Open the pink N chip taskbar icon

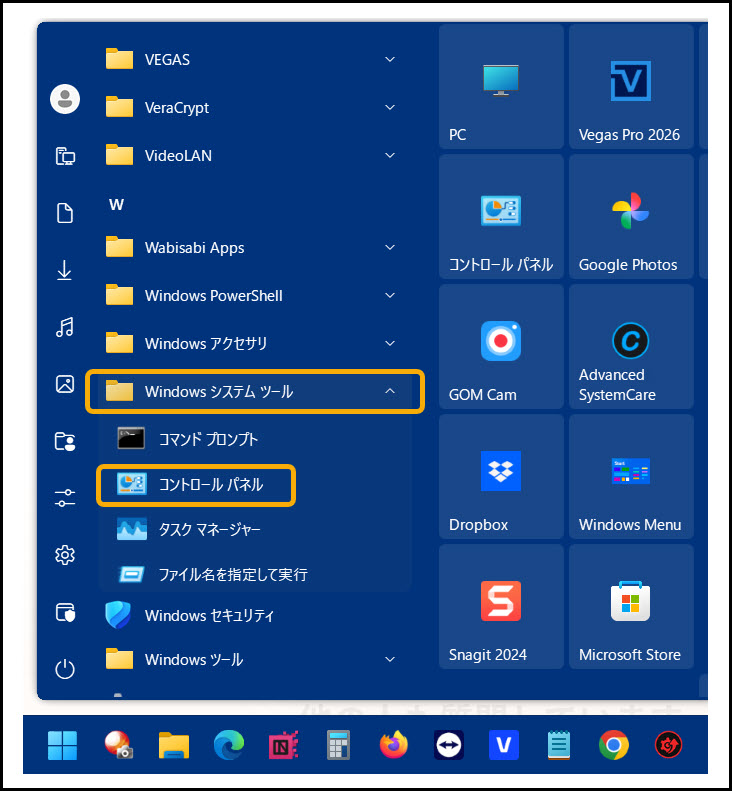click(x=284, y=745)
